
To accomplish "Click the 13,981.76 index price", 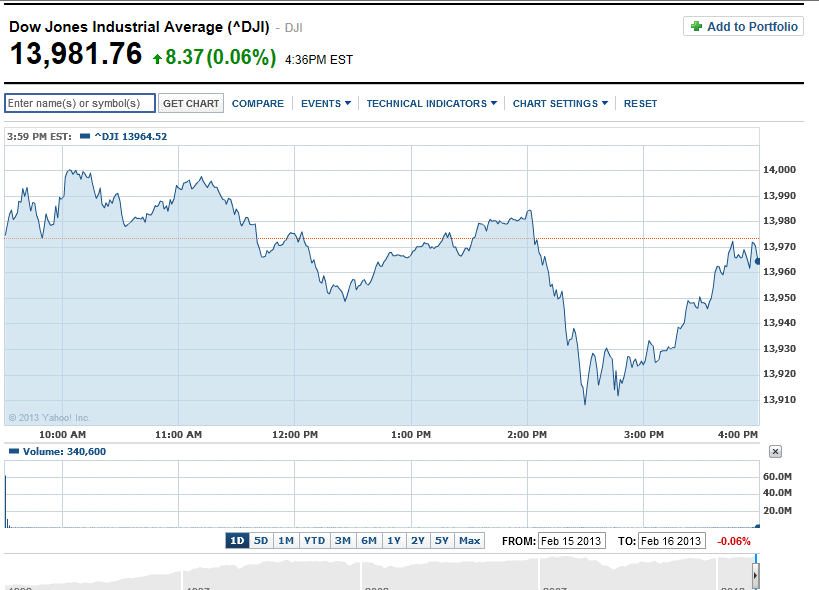I will pos(76,54).
